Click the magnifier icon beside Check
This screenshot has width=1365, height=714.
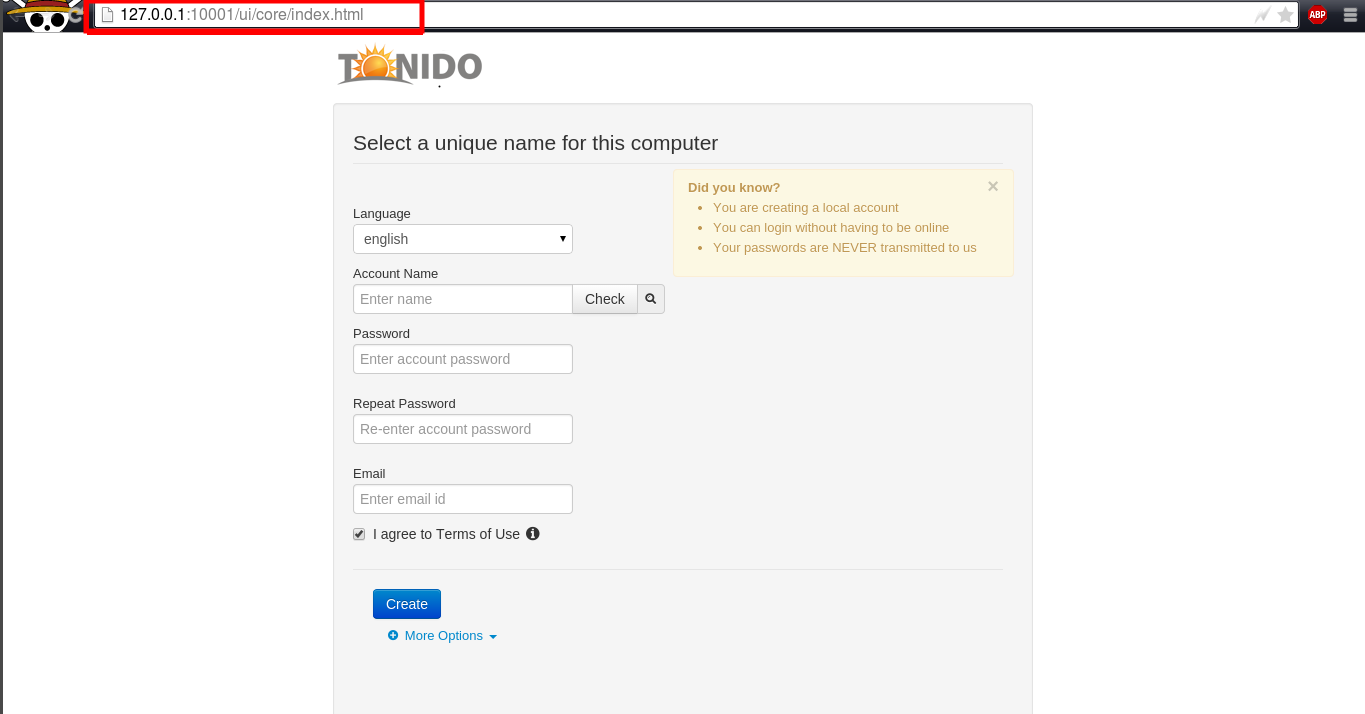click(650, 298)
